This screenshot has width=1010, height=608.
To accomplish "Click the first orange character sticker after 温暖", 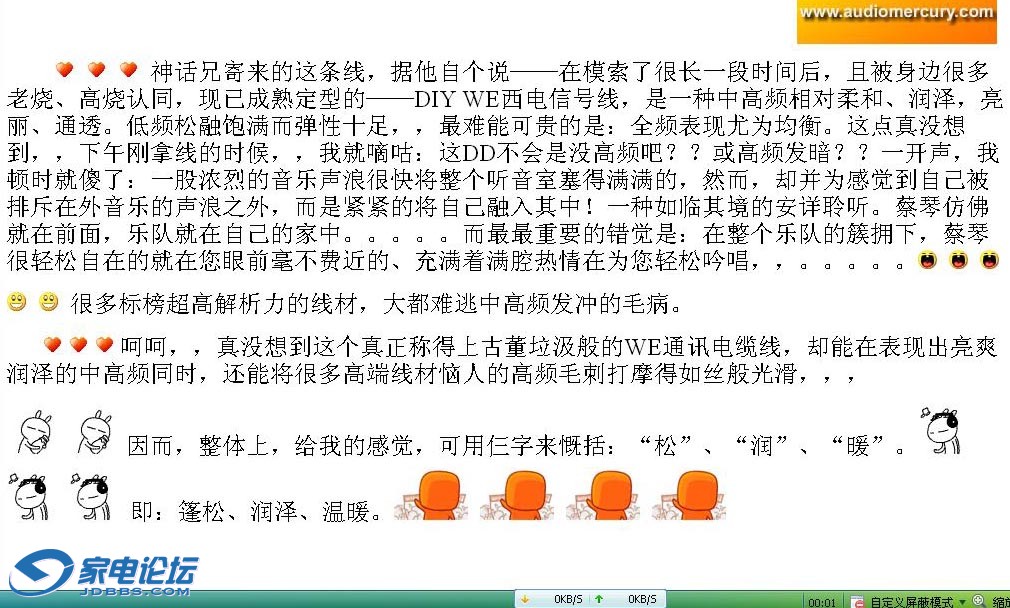I will (x=428, y=495).
